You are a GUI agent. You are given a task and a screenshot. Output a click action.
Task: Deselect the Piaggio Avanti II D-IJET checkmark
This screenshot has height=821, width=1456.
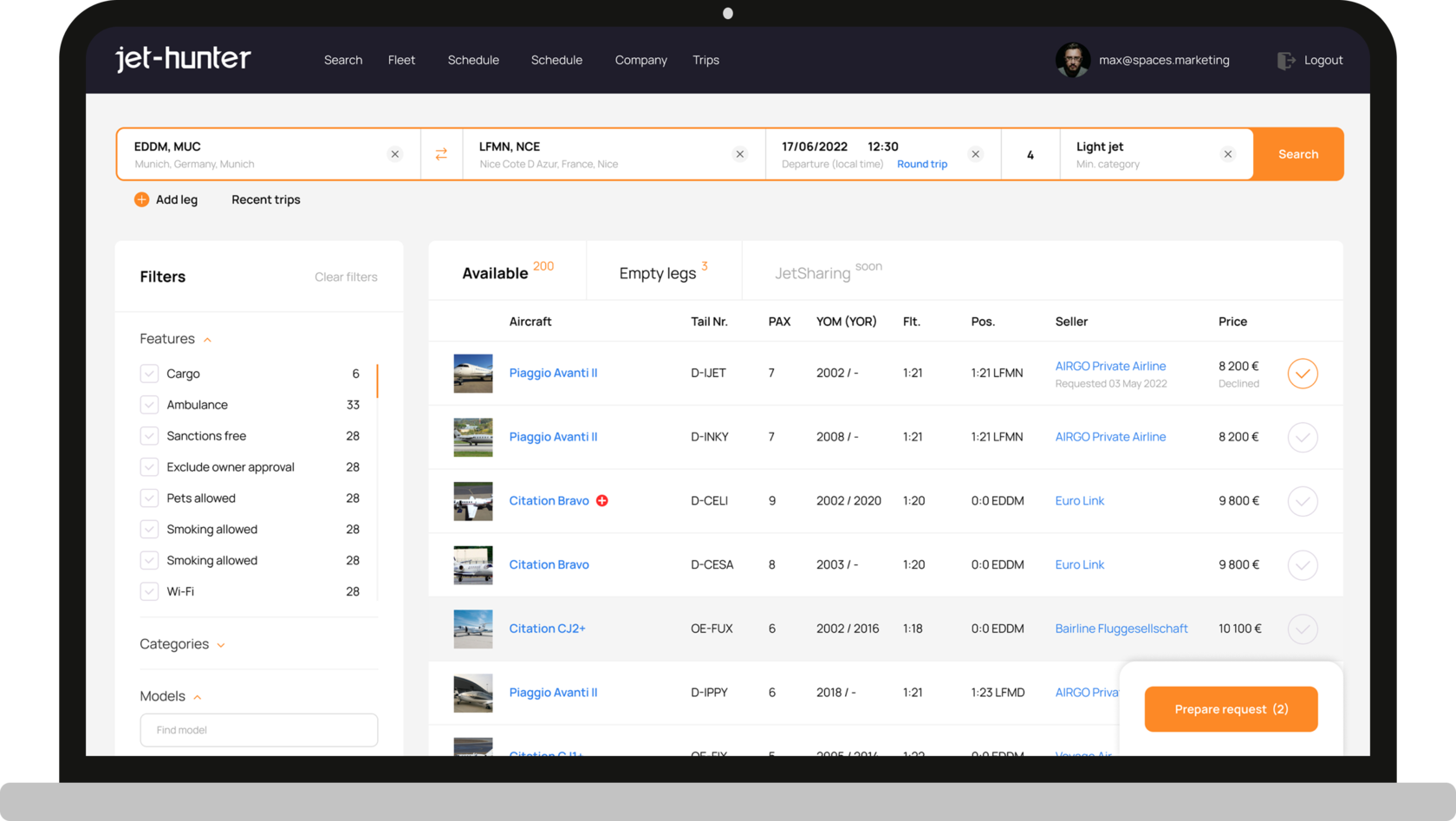pyautogui.click(x=1302, y=374)
